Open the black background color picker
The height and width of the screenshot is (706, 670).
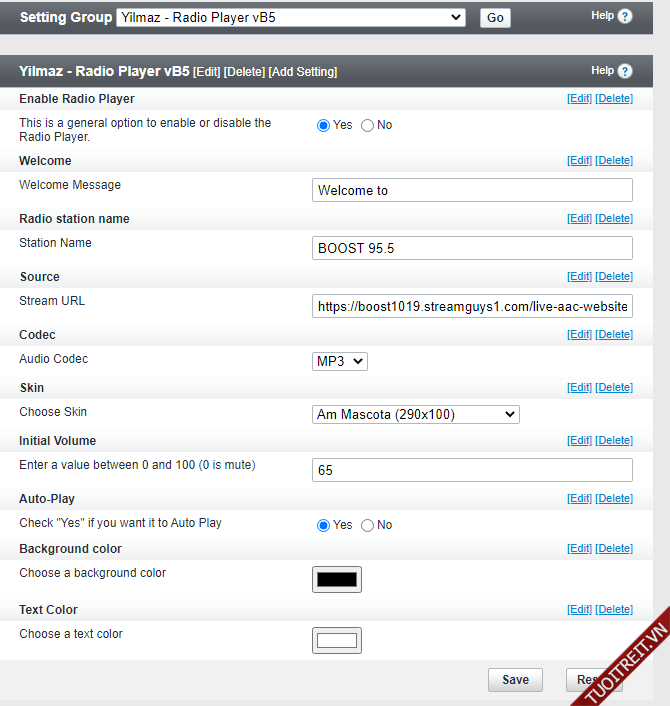tap(337, 579)
